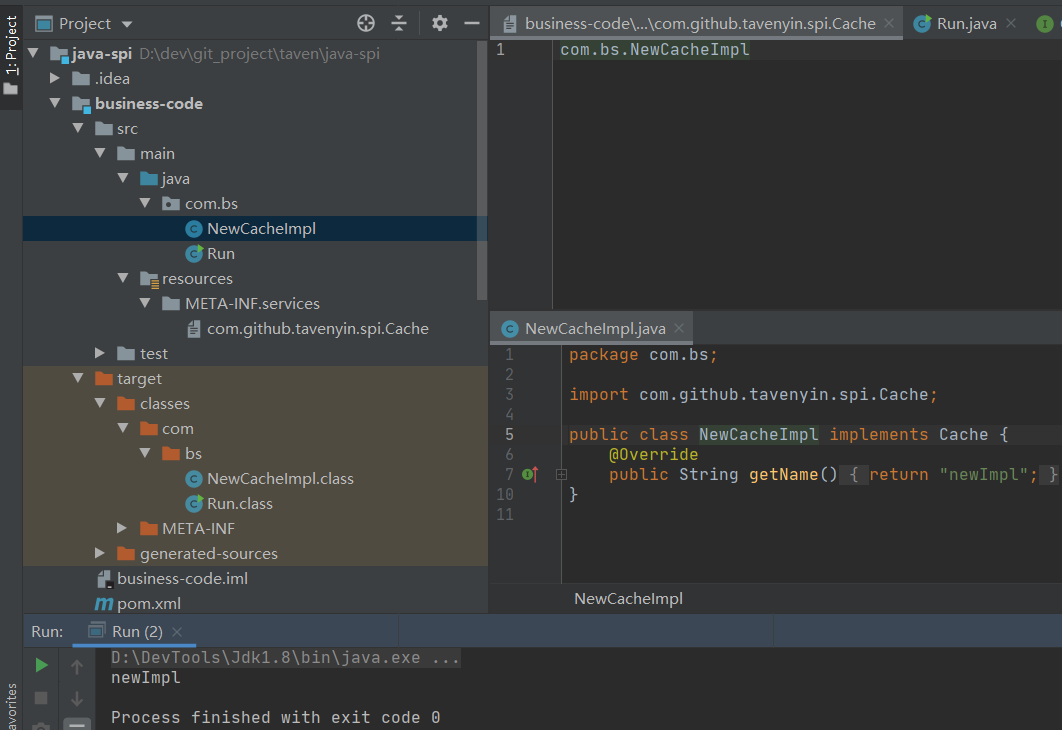Click the collapse all icon in Project panel
The height and width of the screenshot is (730, 1062).
pyautogui.click(x=399, y=23)
